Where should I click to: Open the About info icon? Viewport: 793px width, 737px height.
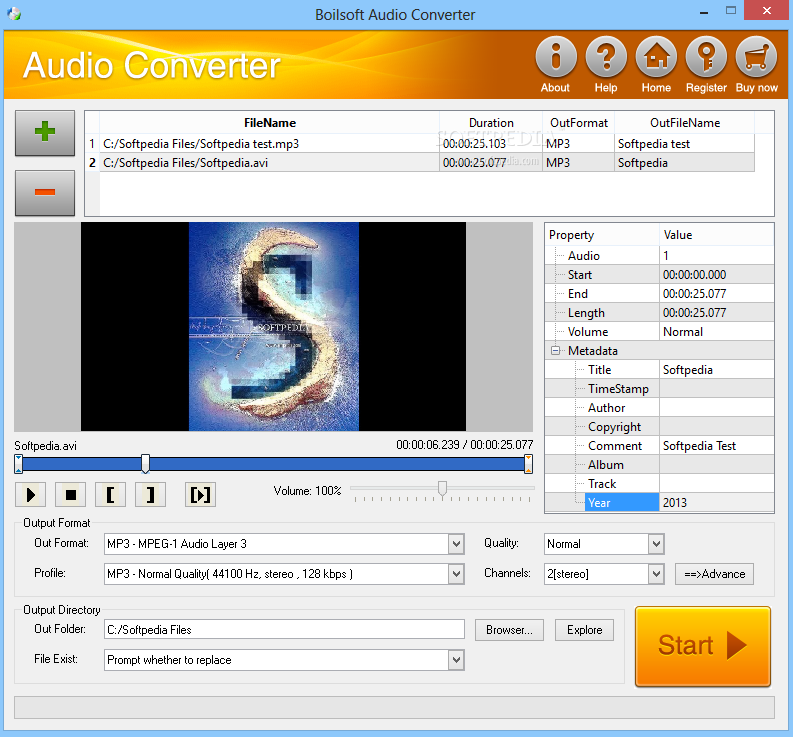[556, 57]
